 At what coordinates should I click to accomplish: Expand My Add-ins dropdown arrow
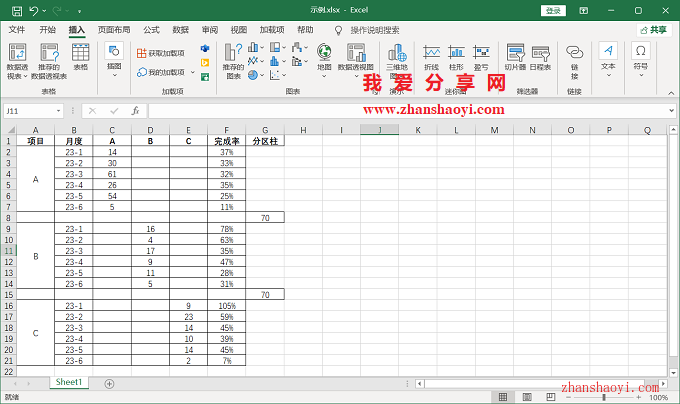pyautogui.click(x=193, y=72)
